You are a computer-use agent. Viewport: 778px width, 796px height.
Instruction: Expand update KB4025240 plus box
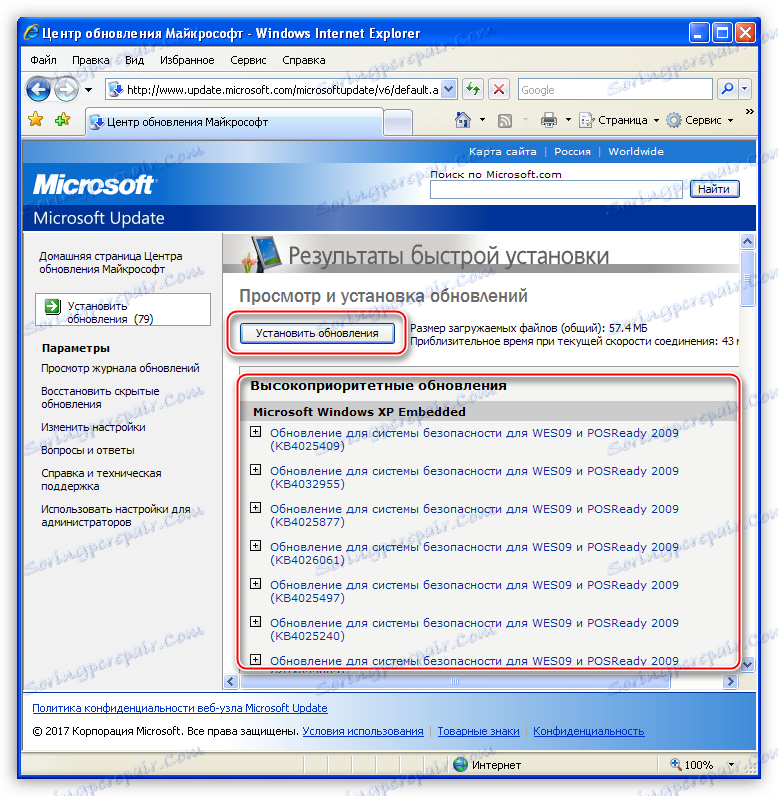coord(256,622)
